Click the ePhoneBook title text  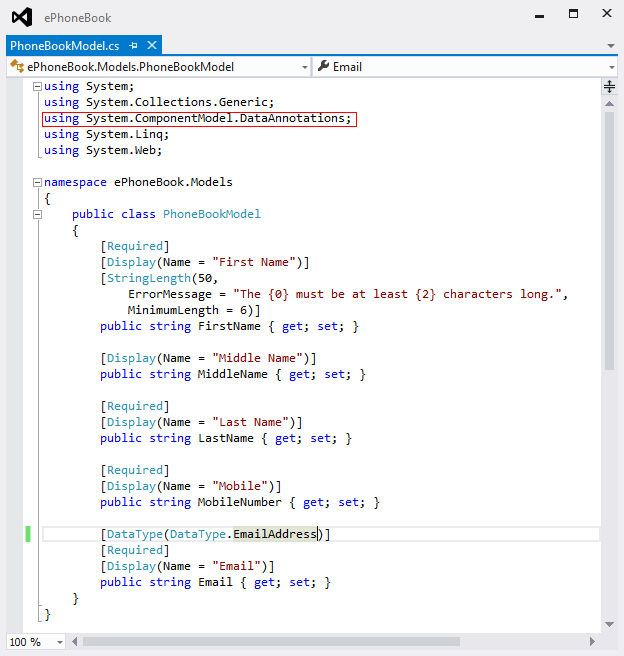point(78,18)
